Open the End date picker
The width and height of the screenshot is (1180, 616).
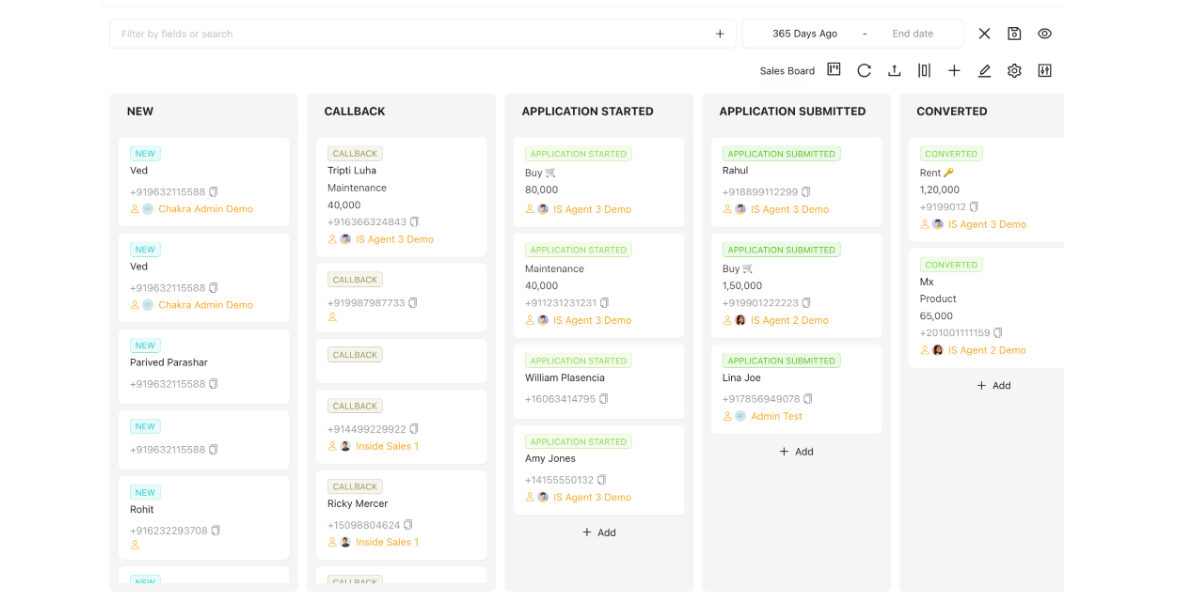pyautogui.click(x=912, y=33)
